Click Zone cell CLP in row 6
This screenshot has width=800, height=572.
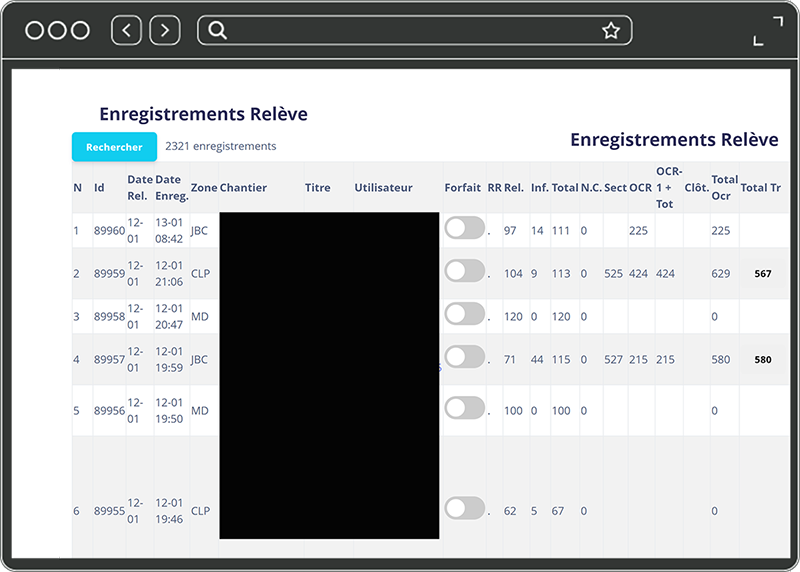pos(201,511)
